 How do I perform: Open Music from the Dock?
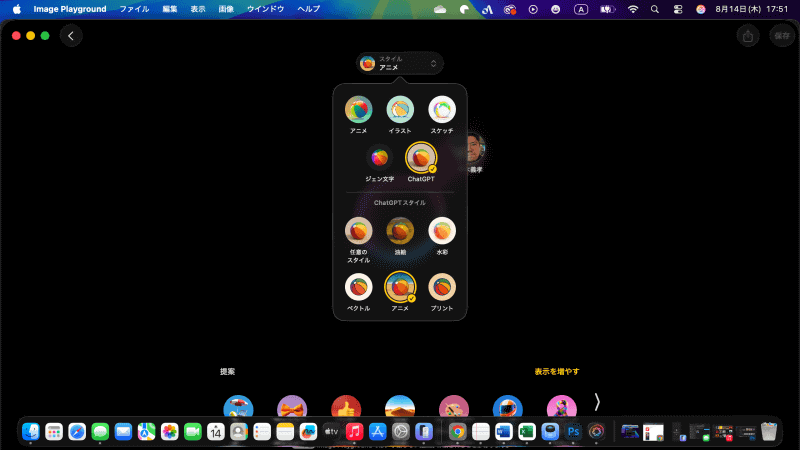coord(354,432)
